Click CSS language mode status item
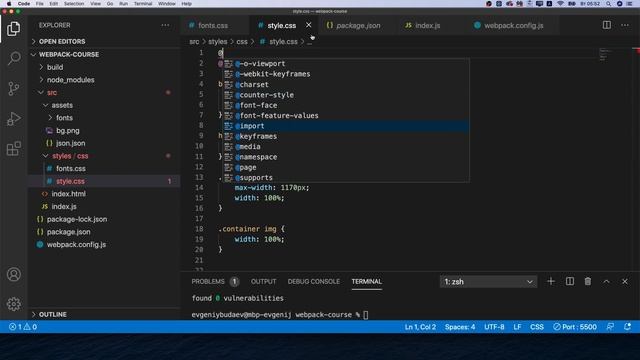The height and width of the screenshot is (360, 640). click(x=537, y=327)
